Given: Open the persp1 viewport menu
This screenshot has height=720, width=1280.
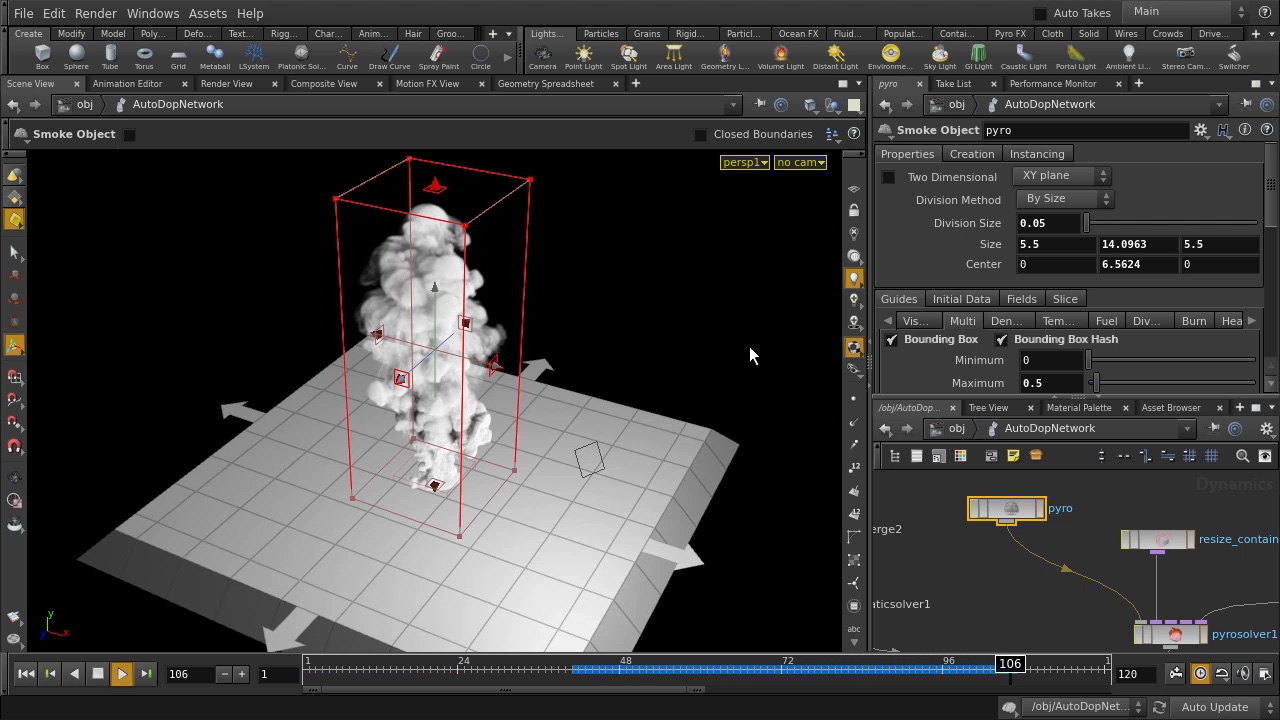Looking at the screenshot, I should point(745,163).
